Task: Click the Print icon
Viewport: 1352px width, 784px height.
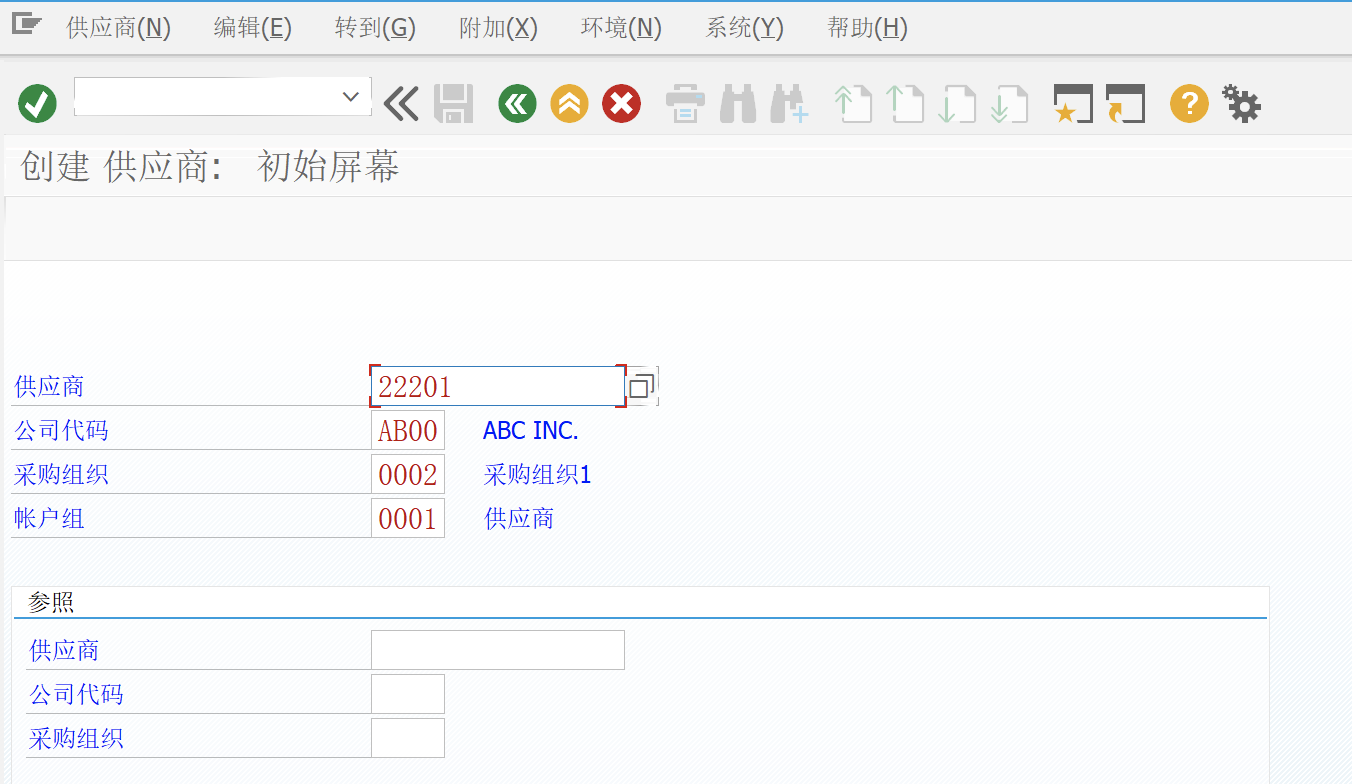Action: 685,103
